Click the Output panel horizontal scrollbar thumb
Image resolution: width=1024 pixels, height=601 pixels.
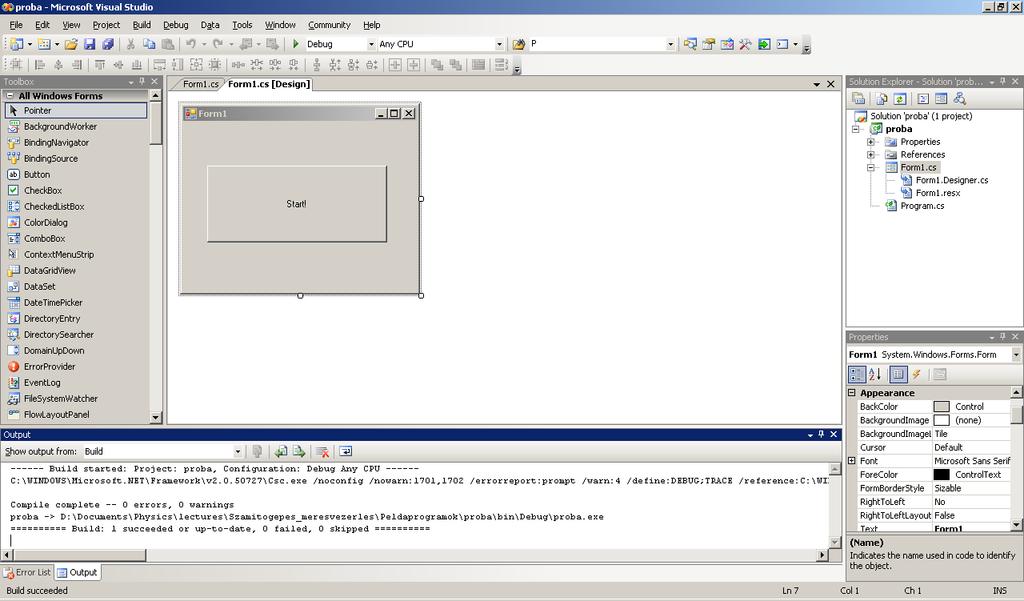point(78,555)
